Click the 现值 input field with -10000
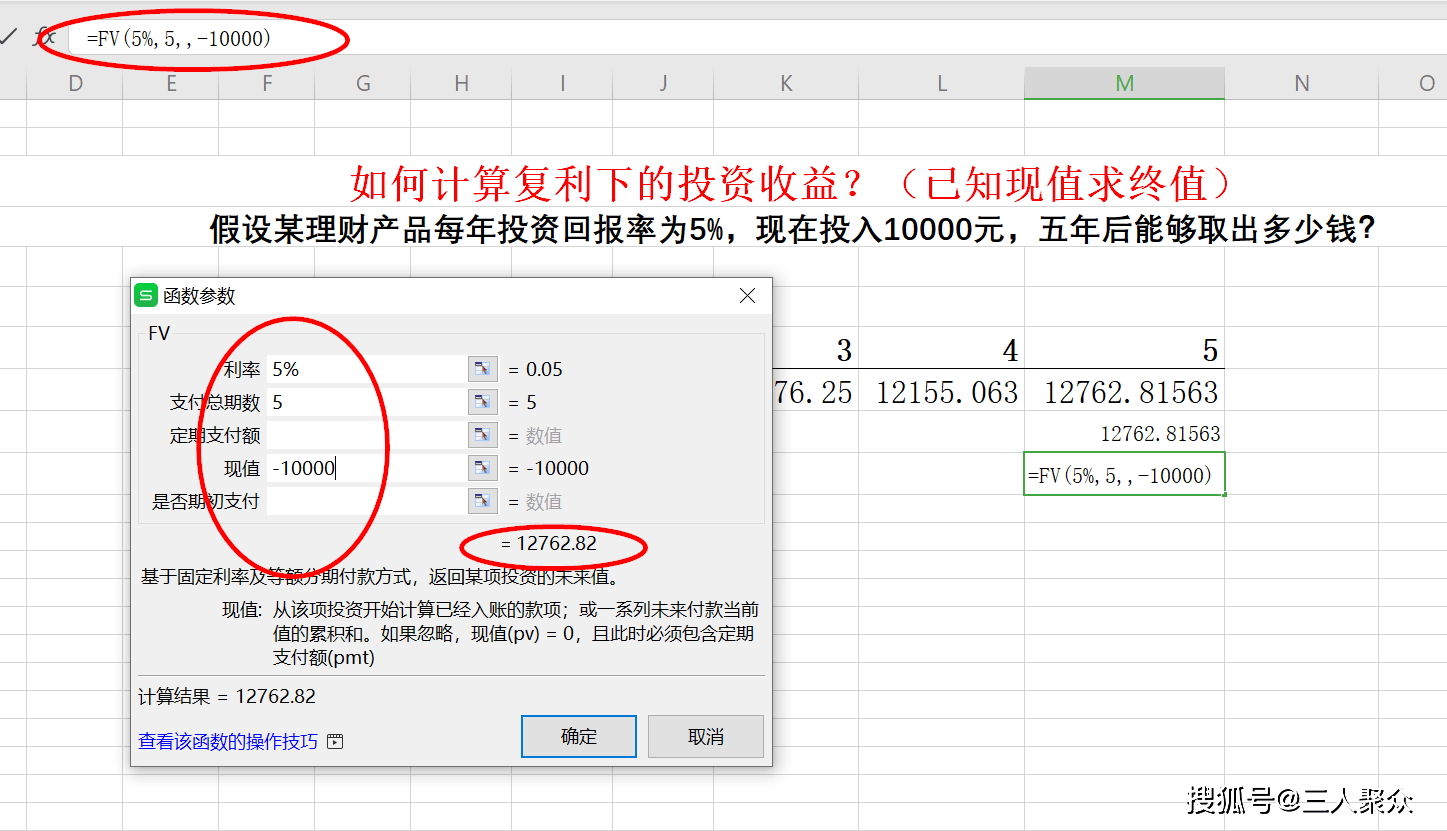 pos(366,468)
